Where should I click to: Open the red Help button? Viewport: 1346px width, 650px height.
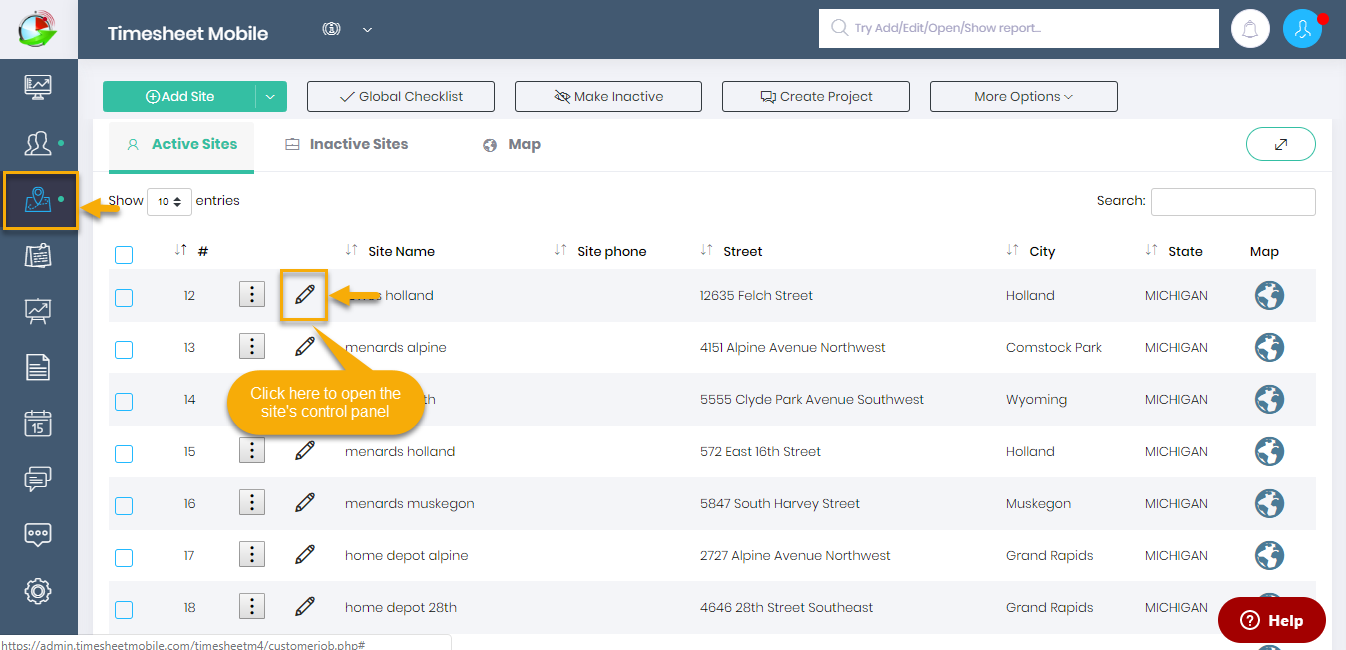(x=1272, y=620)
